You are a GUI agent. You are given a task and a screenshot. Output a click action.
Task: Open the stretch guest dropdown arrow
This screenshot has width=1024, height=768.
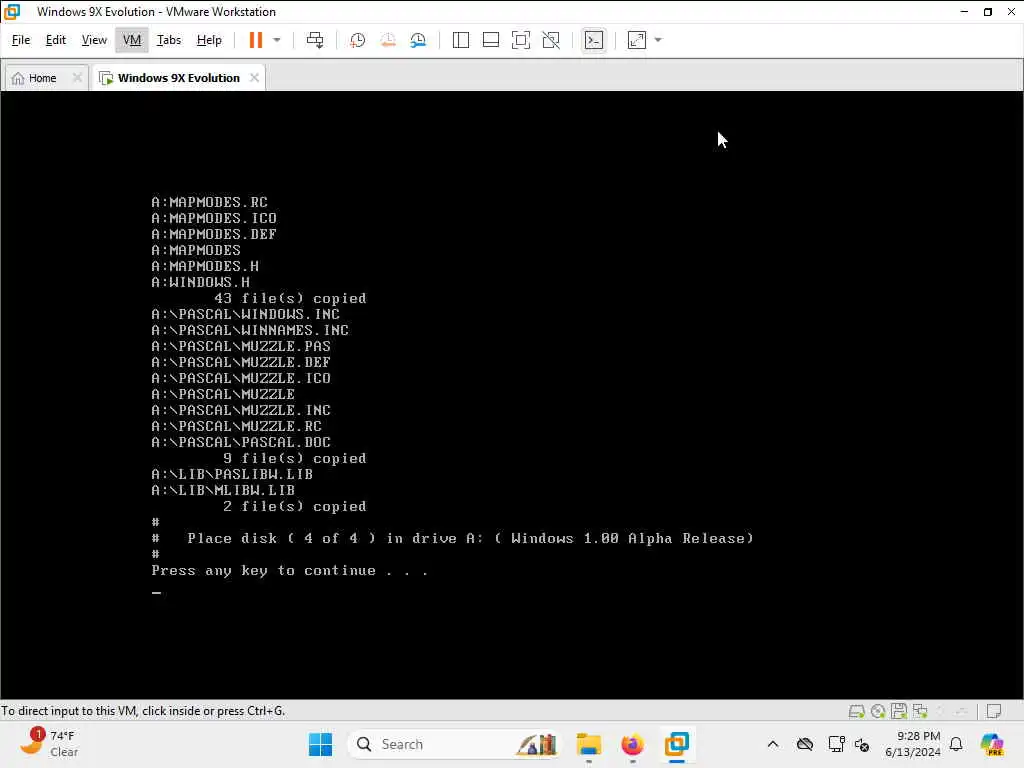coord(658,40)
